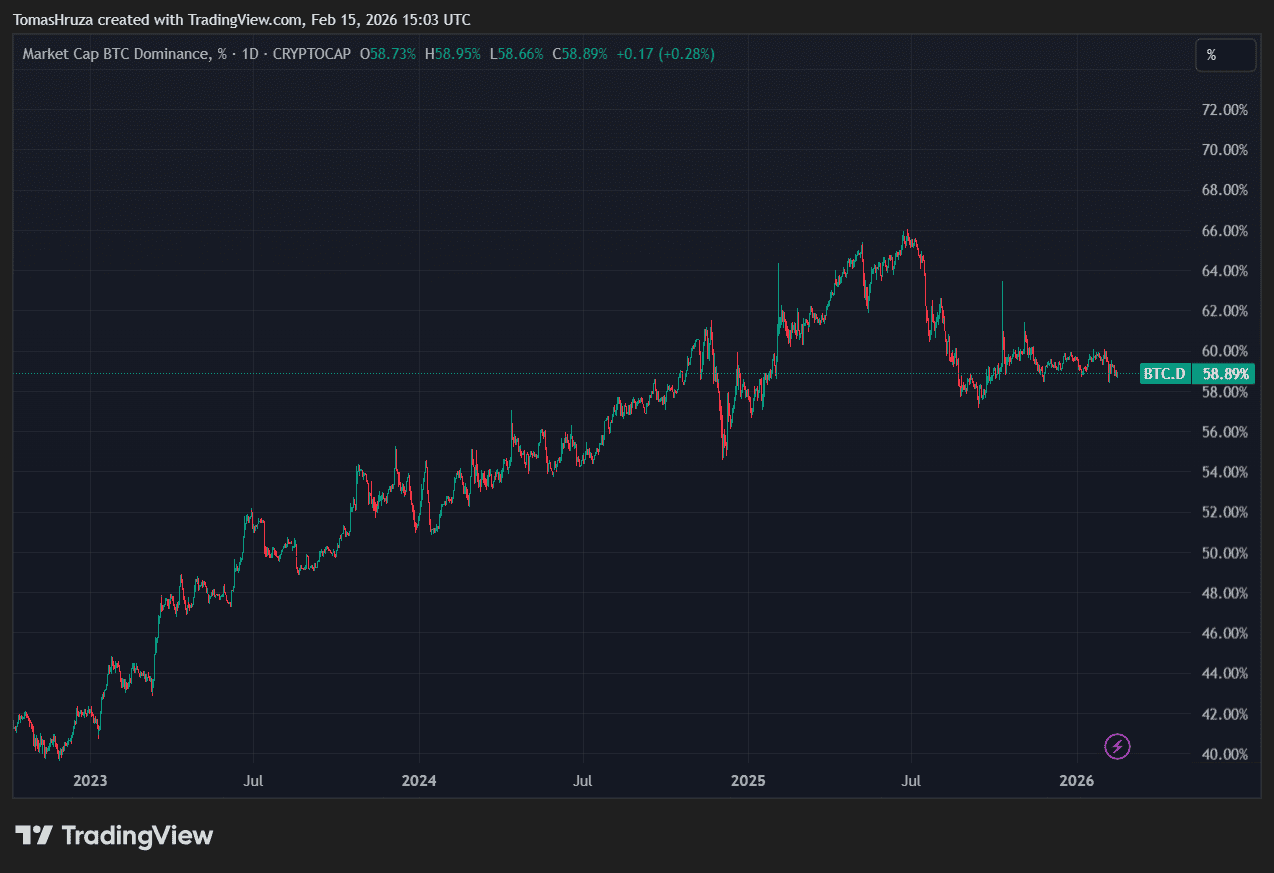Click the 1D interval in chart legend
The width and height of the screenshot is (1274, 873).
coord(249,54)
